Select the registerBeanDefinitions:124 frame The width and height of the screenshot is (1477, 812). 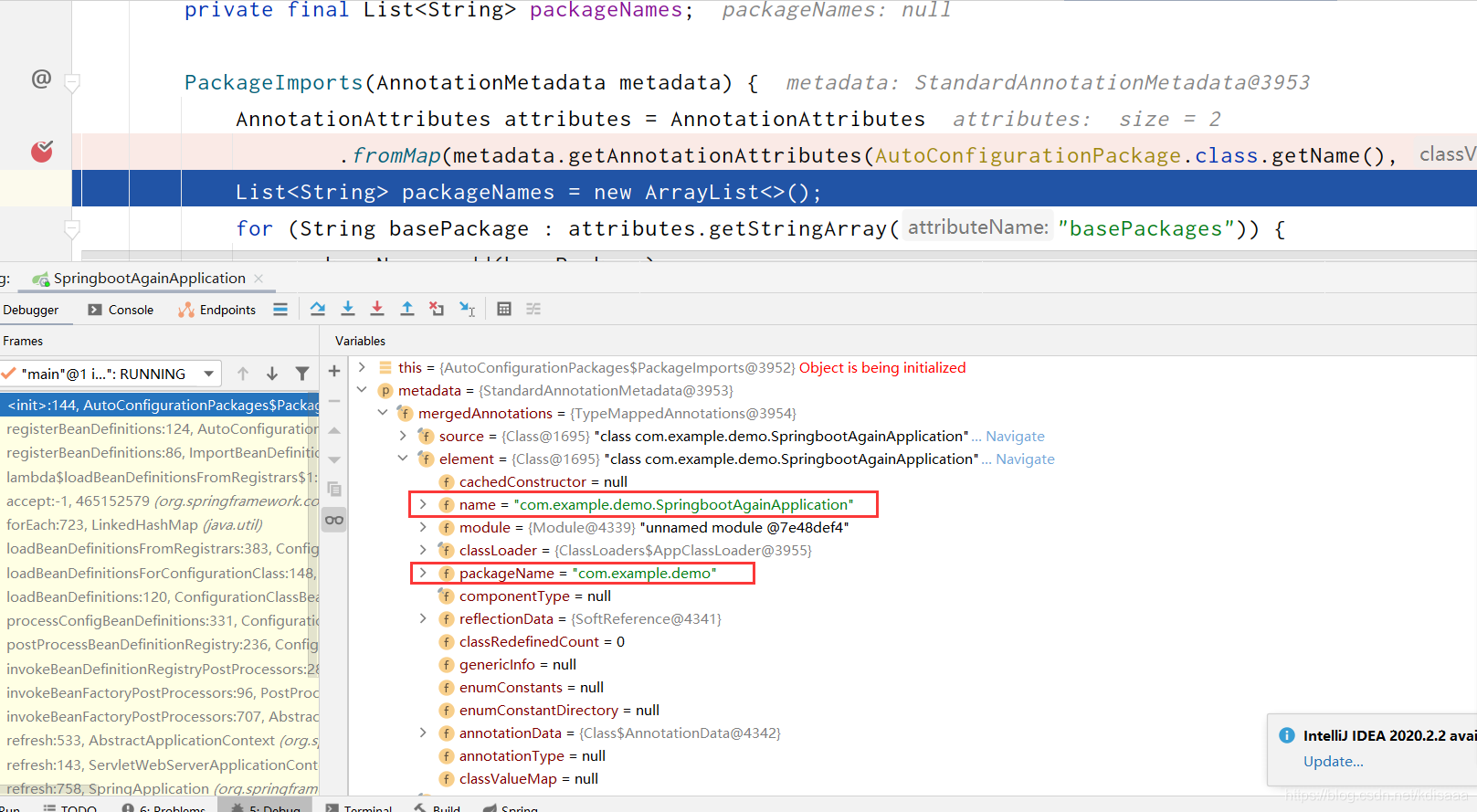click(160, 428)
